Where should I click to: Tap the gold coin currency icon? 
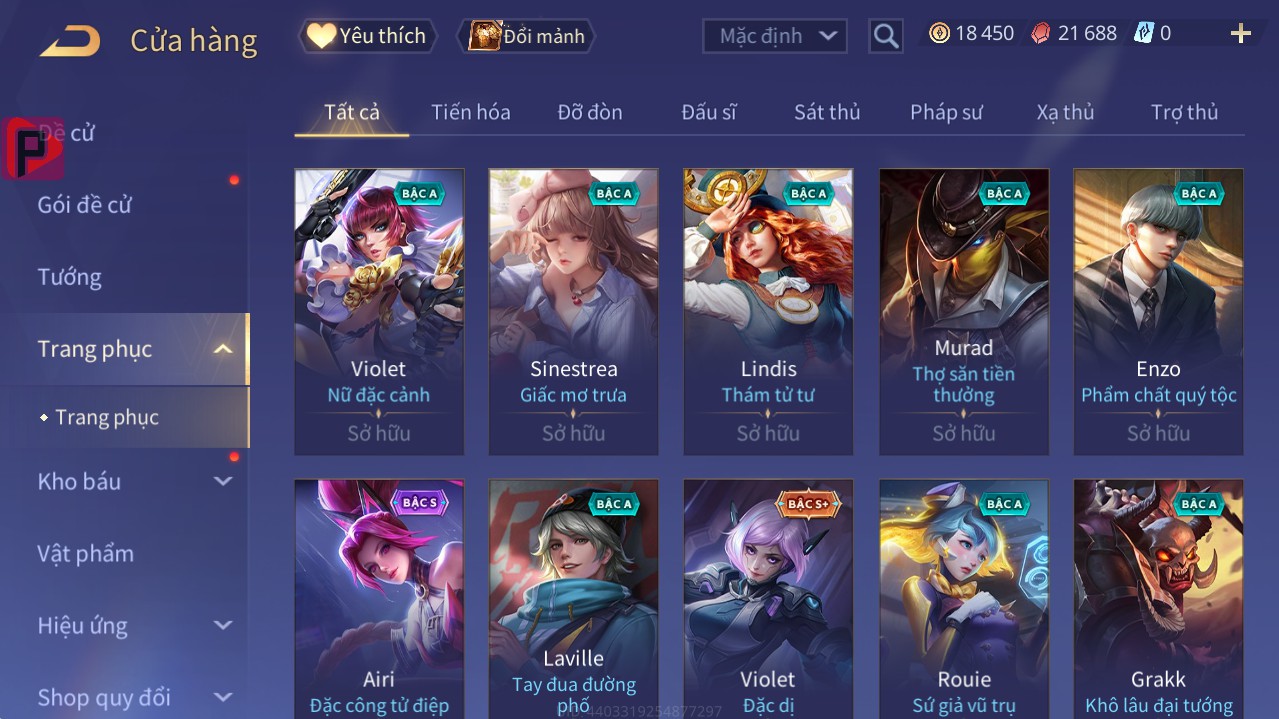pyautogui.click(x=939, y=34)
